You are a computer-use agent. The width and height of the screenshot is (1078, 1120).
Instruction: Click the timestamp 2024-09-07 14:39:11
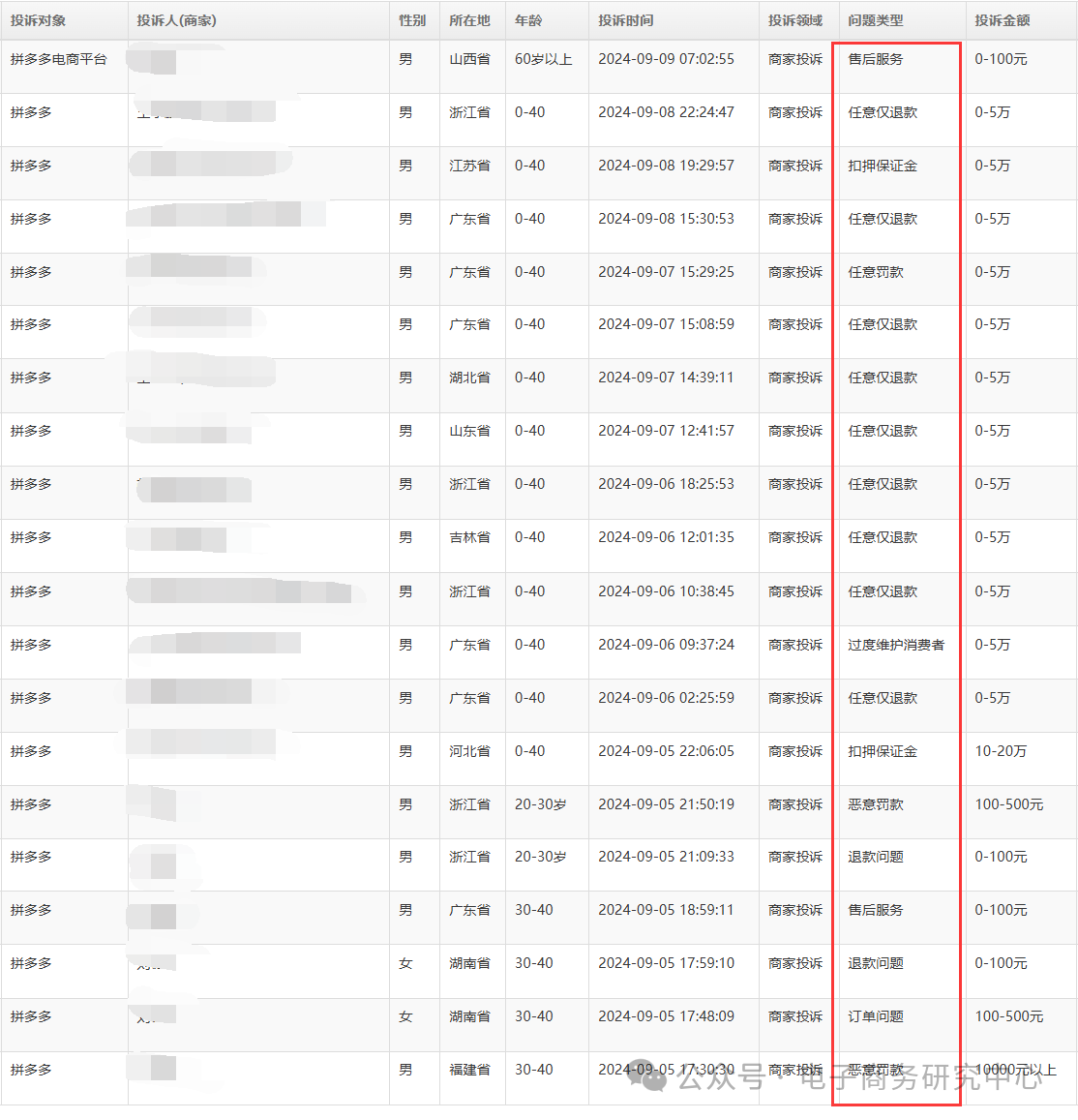pyautogui.click(x=666, y=378)
